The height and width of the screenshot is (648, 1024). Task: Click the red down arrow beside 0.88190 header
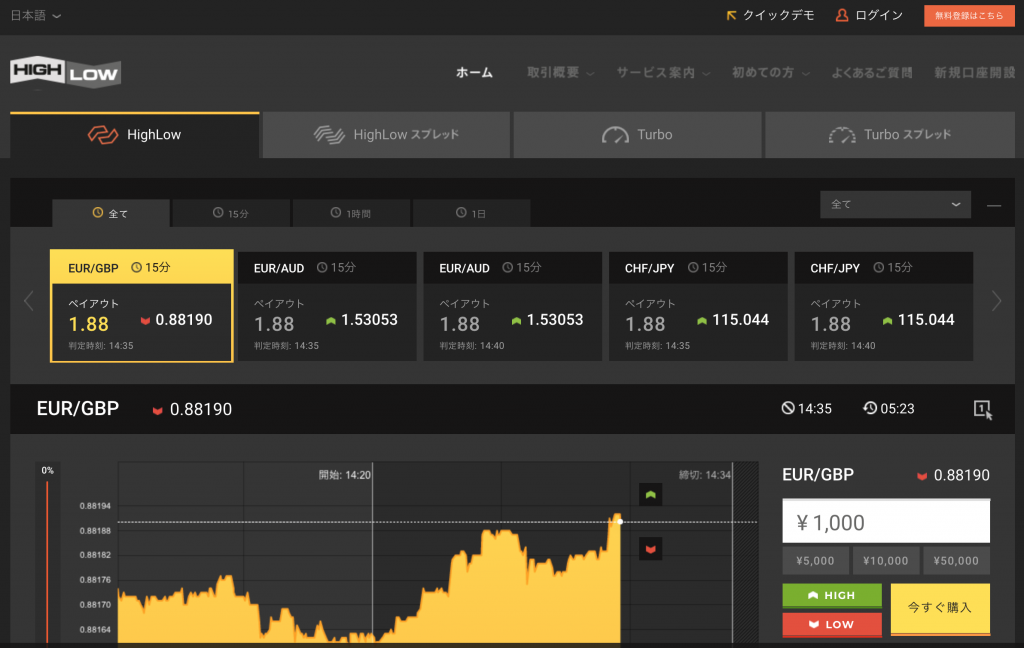(157, 410)
